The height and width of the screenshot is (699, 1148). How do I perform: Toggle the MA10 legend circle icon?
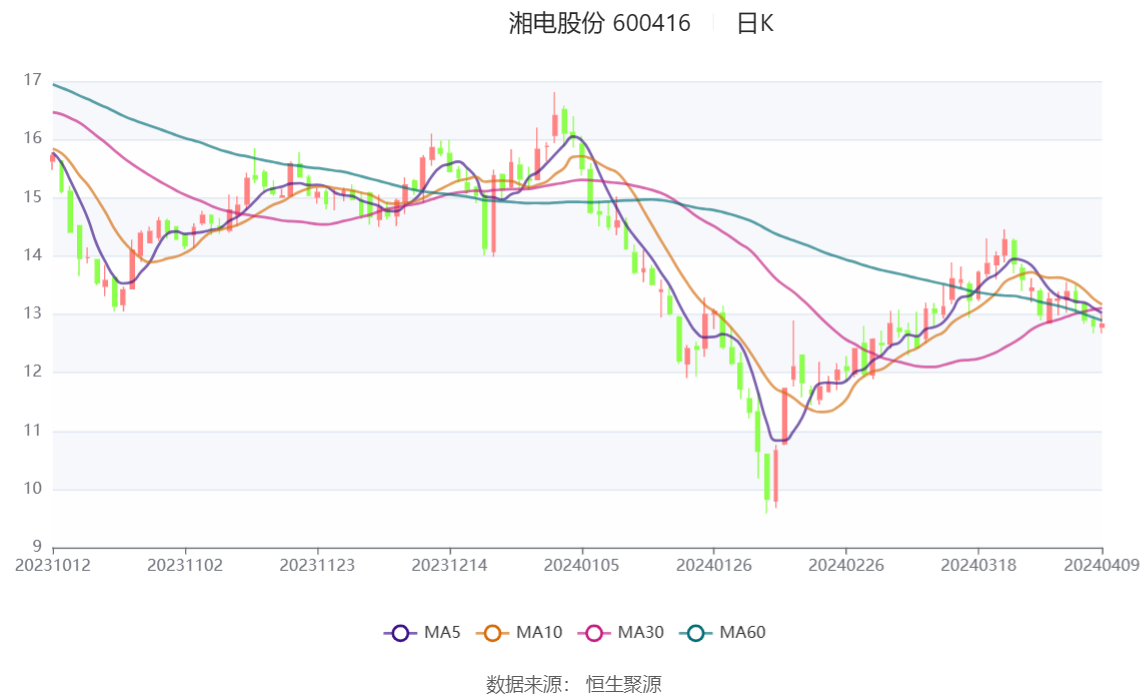pos(492,633)
